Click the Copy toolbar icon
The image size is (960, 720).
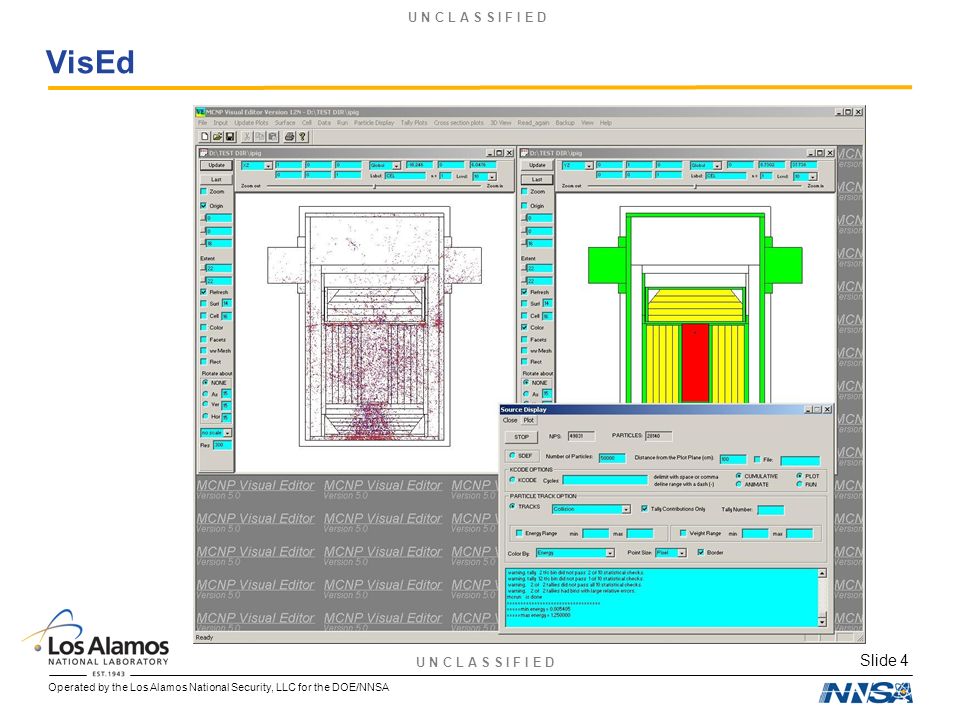point(259,137)
